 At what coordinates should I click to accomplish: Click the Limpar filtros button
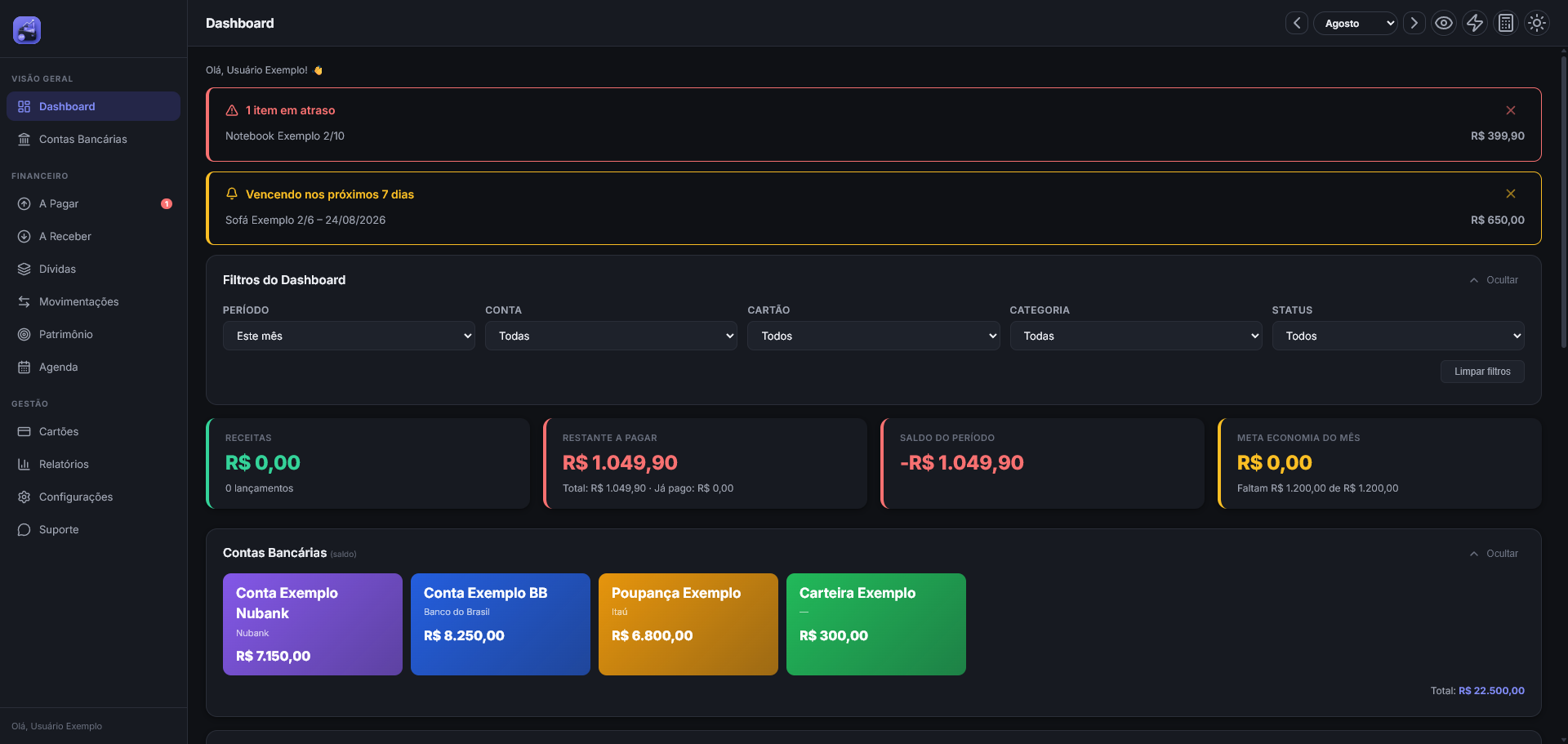point(1482,372)
